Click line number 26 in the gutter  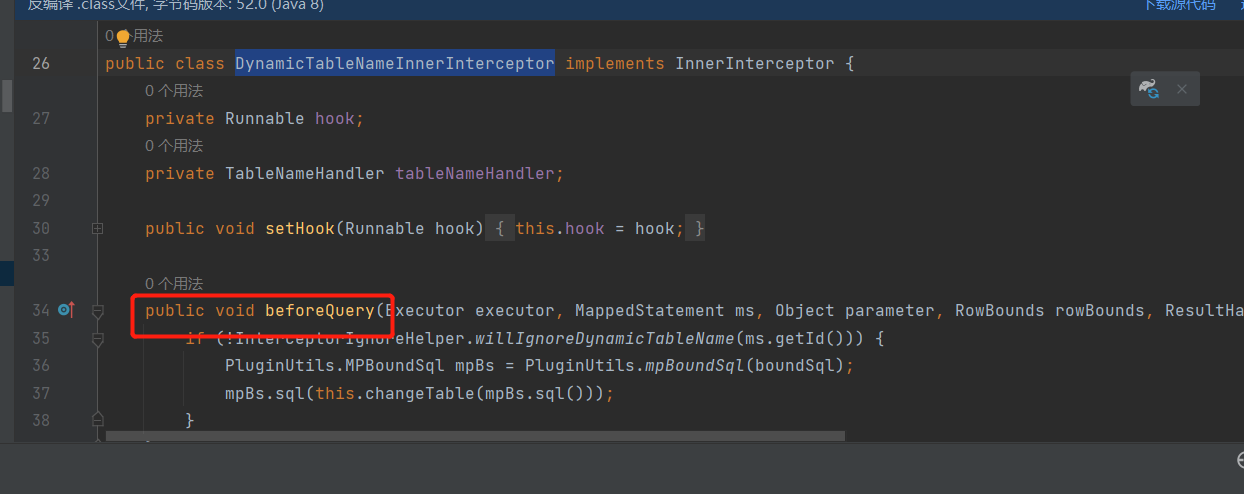click(x=41, y=64)
